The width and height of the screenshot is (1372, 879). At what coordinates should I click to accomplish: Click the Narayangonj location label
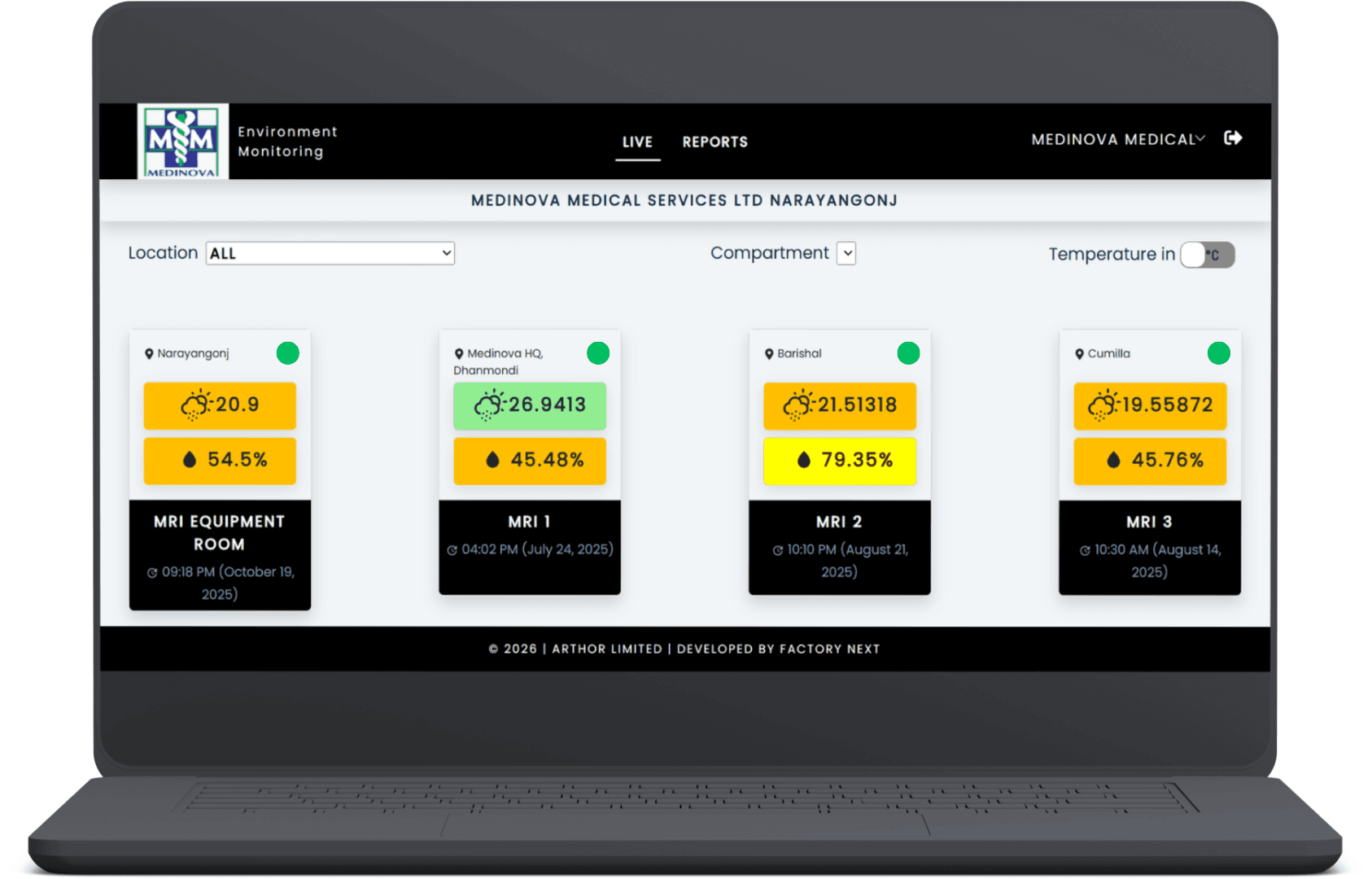[x=194, y=354]
